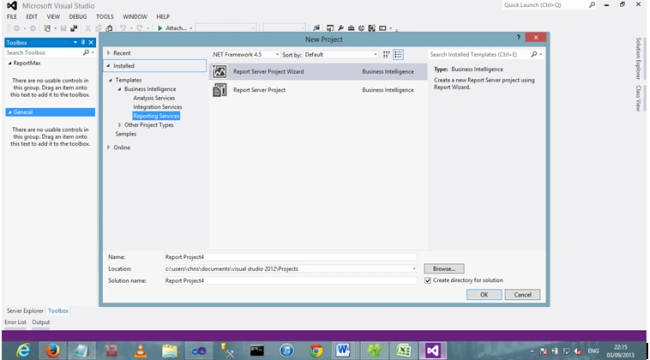Expand Other Project Types node
This screenshot has width=650, height=360.
click(x=120, y=125)
